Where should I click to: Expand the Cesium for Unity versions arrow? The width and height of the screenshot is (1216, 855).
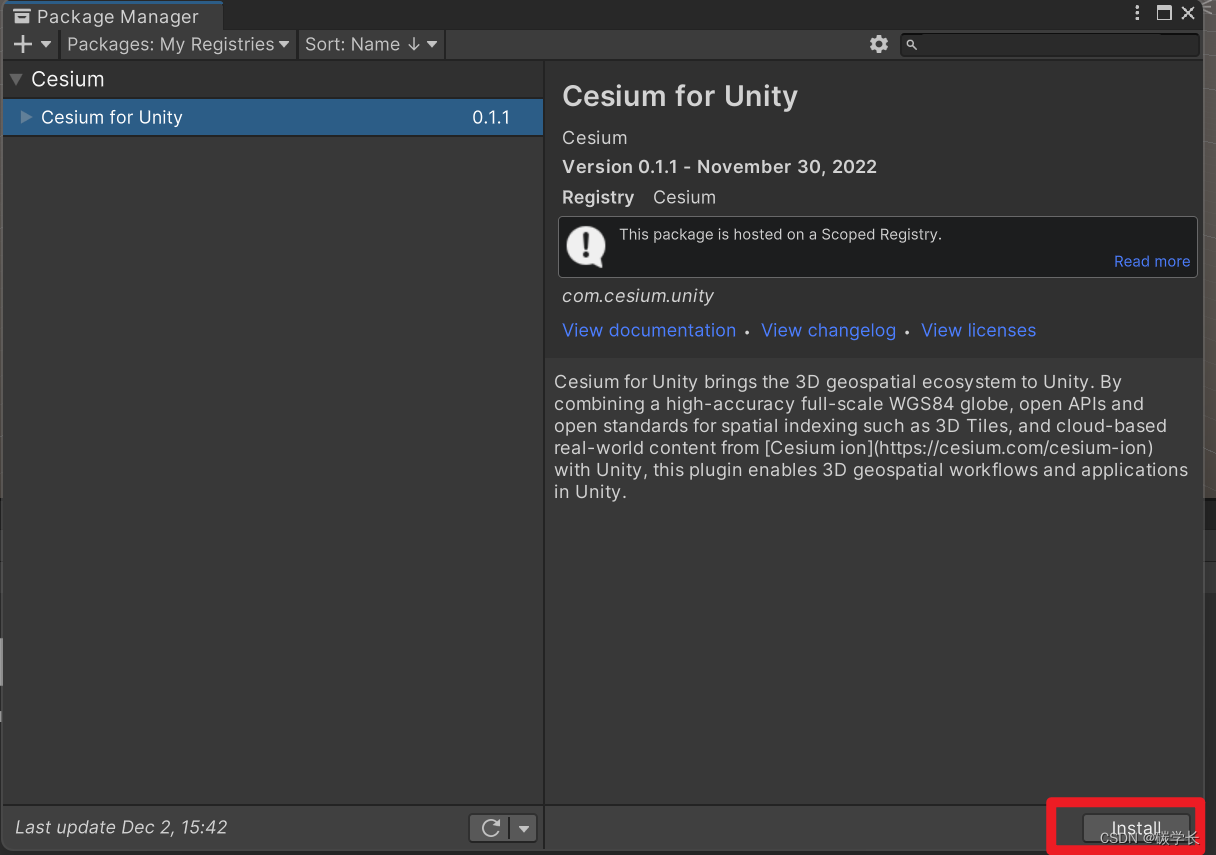[26, 117]
